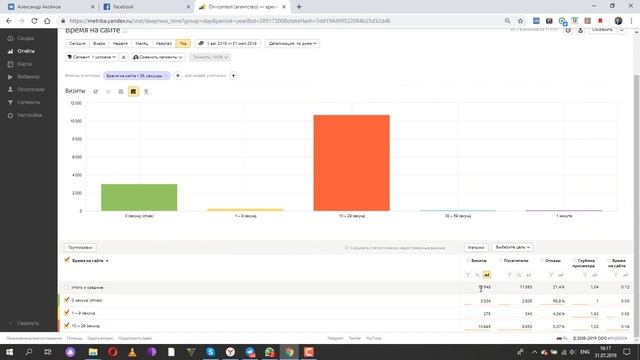Click the browser address bar
Viewport: 640px width, 360px height.
pyautogui.click(x=282, y=21)
